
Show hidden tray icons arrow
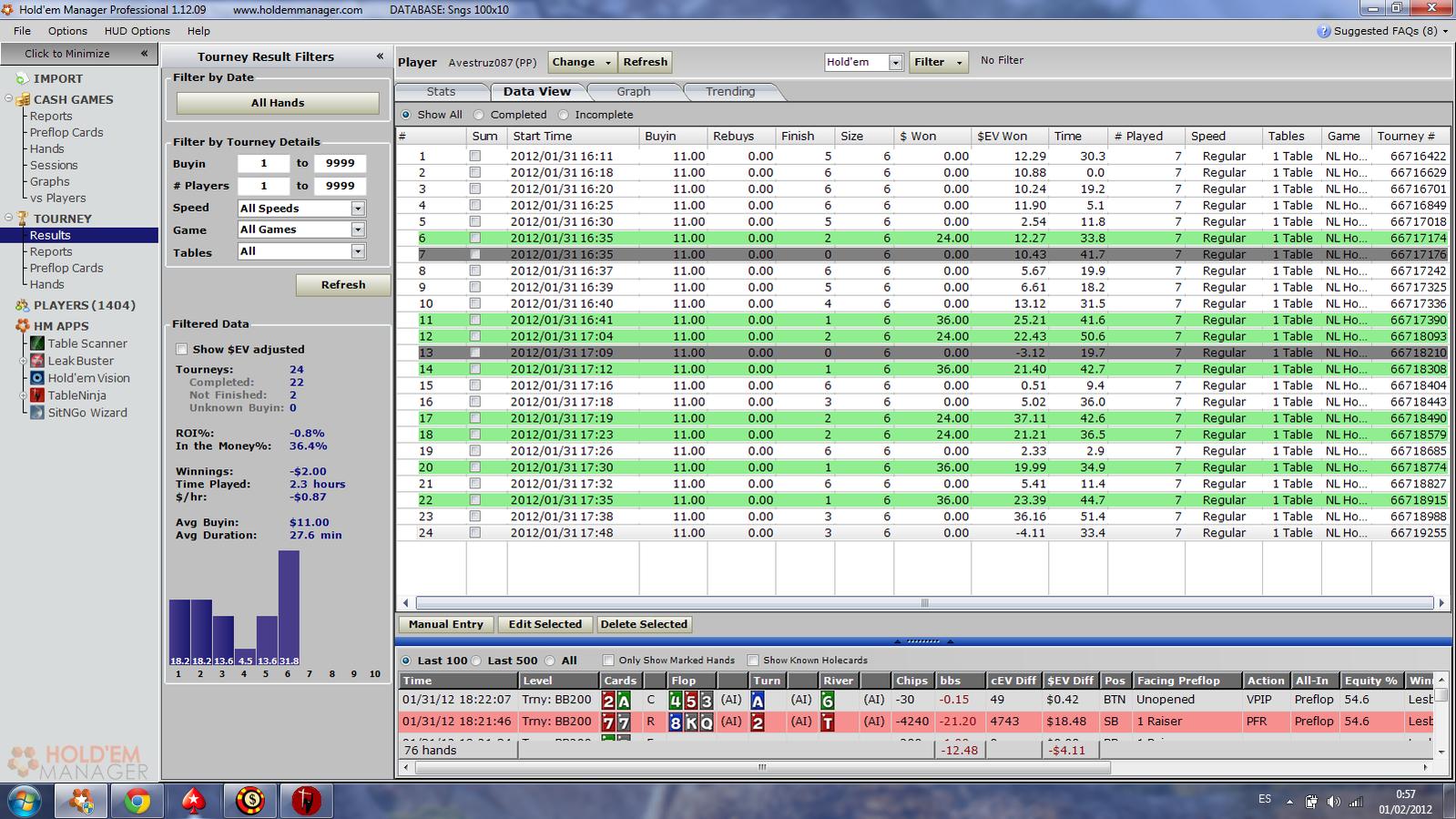tap(1289, 802)
